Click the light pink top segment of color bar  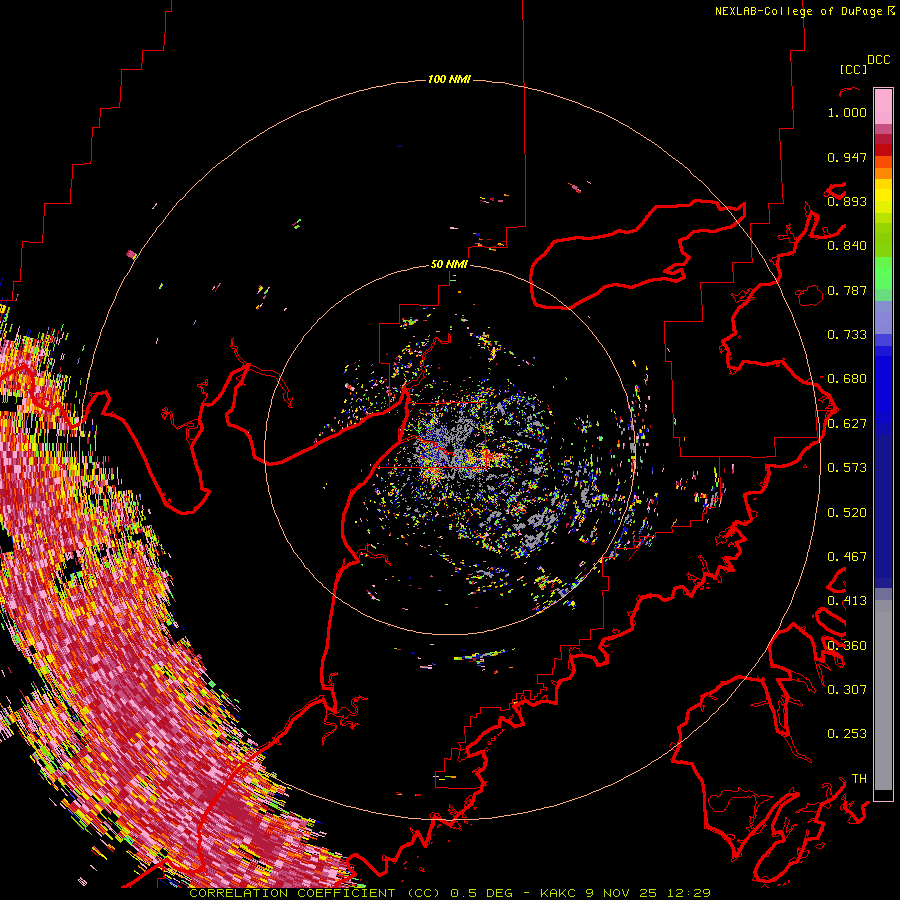click(883, 107)
